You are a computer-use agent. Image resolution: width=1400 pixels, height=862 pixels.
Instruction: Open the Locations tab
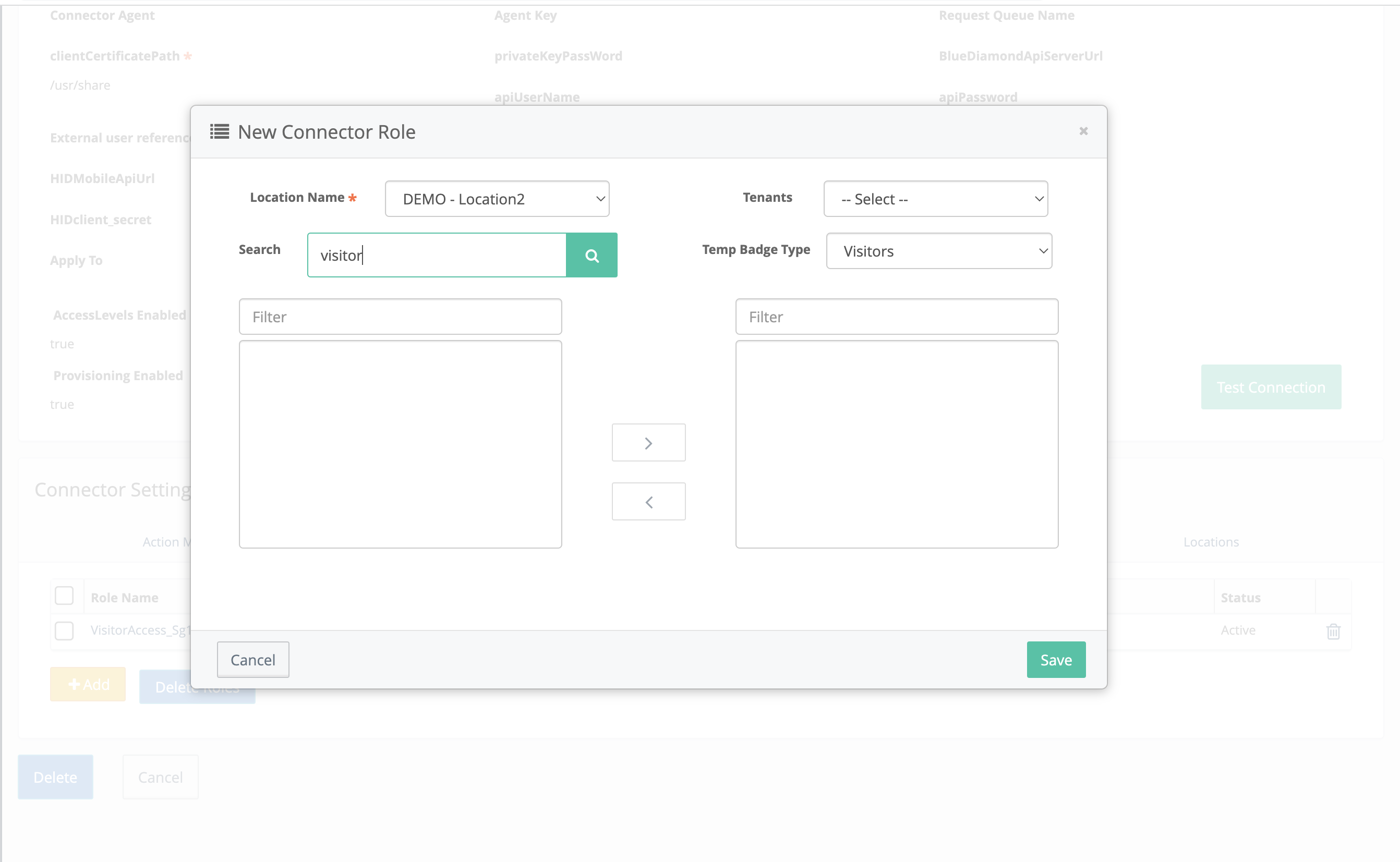tap(1211, 542)
